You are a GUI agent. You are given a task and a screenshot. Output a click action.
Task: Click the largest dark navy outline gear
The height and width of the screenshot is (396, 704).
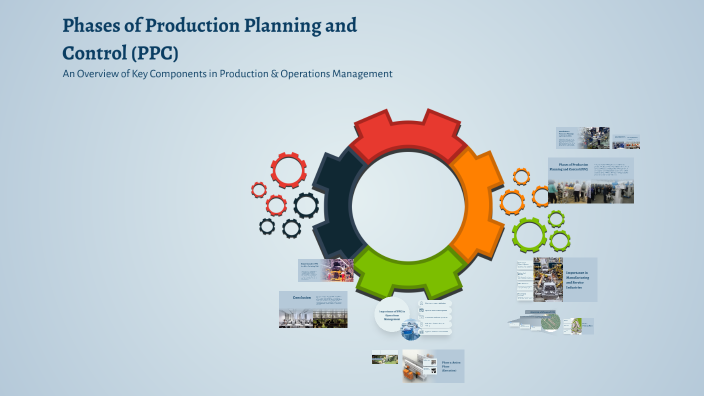306,206
